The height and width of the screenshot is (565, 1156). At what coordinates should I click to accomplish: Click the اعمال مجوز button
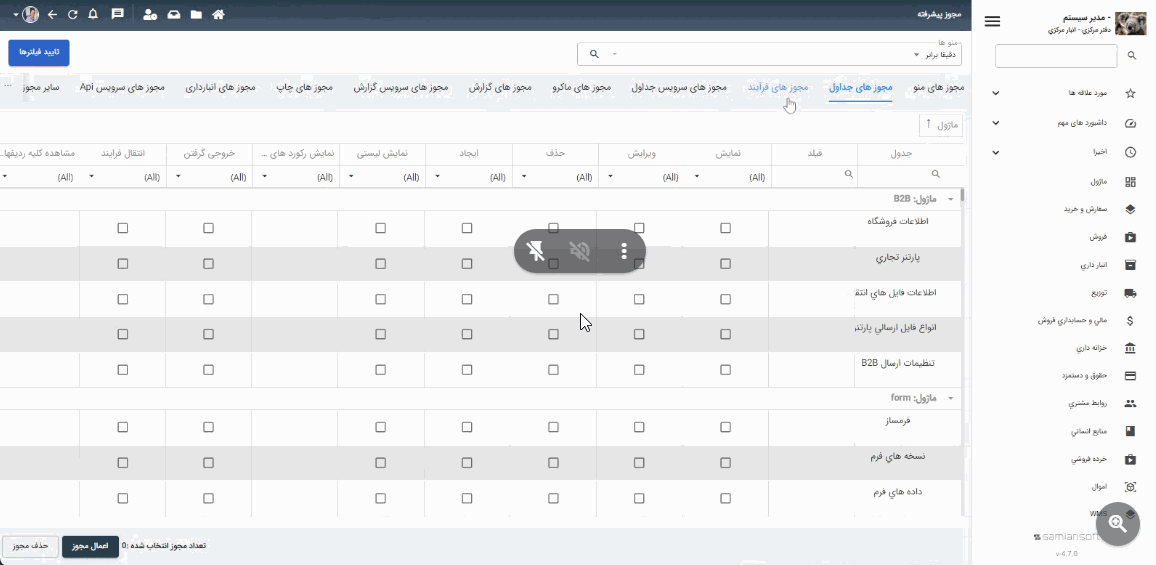[91, 546]
